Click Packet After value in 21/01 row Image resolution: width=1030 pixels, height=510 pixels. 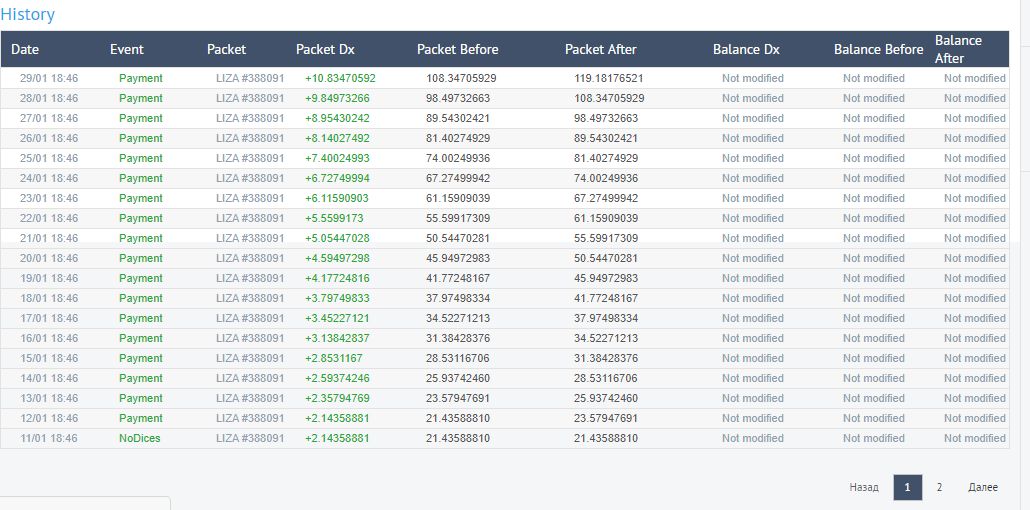coord(606,238)
